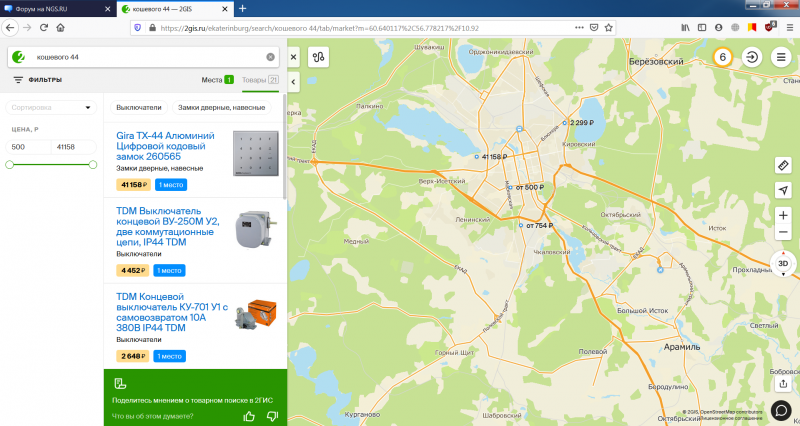Give thumbs up for product search

(x=249, y=416)
